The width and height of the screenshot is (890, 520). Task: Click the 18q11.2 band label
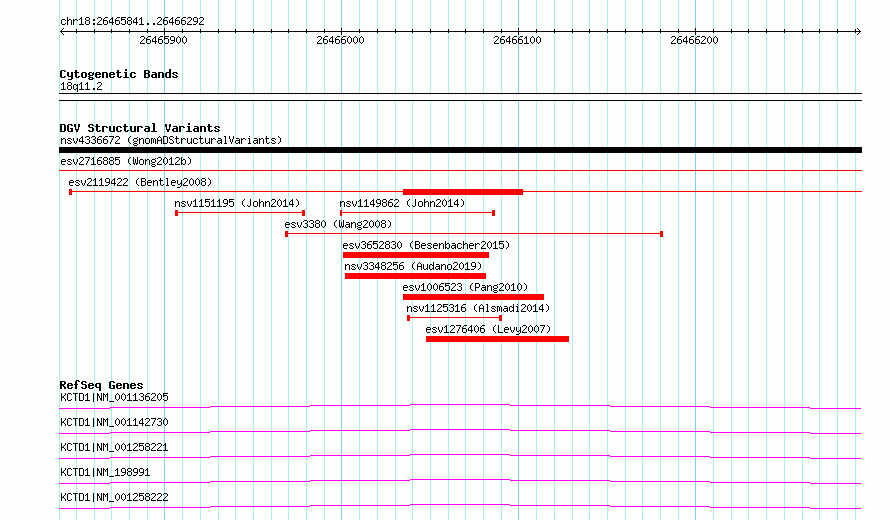click(81, 86)
